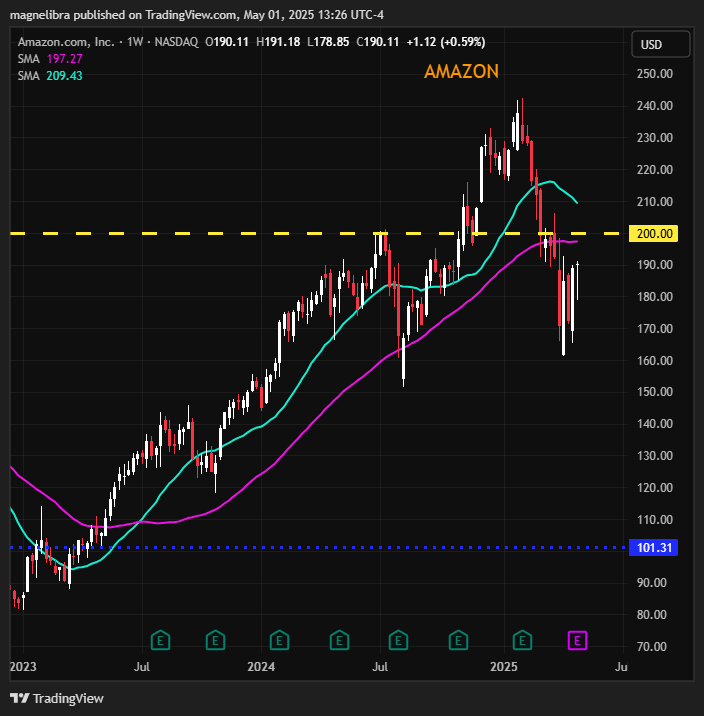
Task: Click the 2024 time axis label
Action: 261,667
